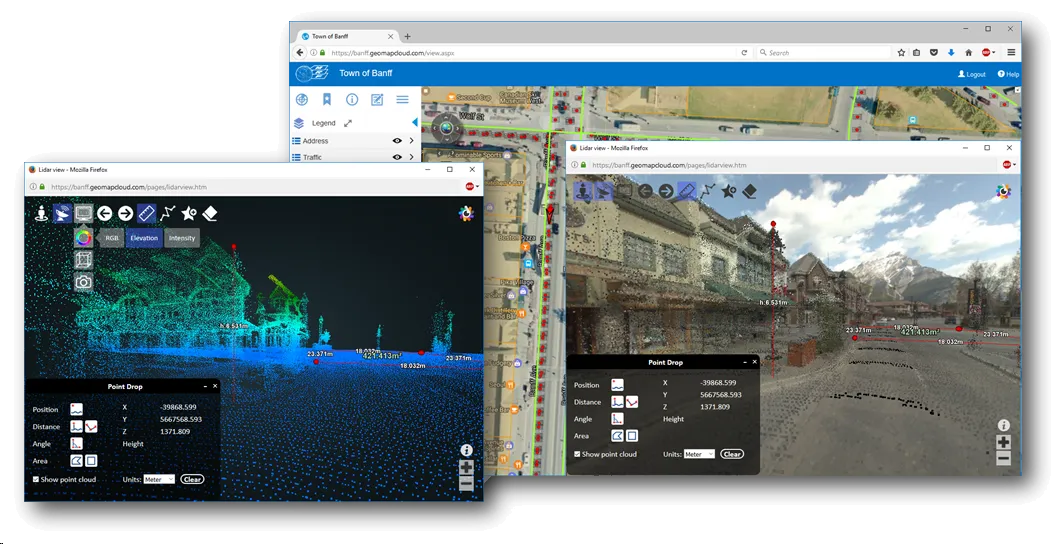Click red polyline Distance icon in left Point Drop panel
Viewport: 1061px width, 544px height.
(x=91, y=426)
